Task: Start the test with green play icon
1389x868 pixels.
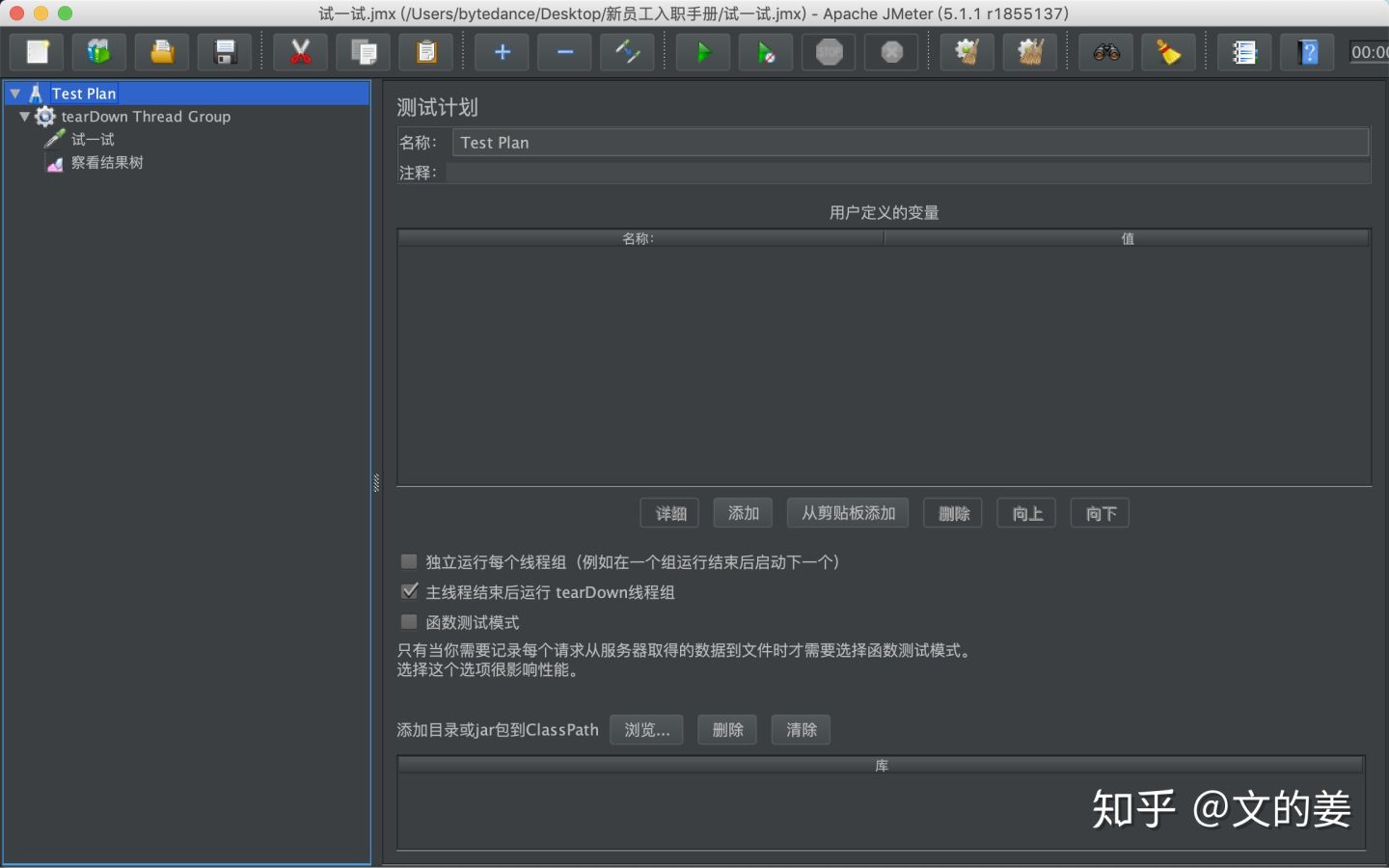Action: click(x=703, y=52)
